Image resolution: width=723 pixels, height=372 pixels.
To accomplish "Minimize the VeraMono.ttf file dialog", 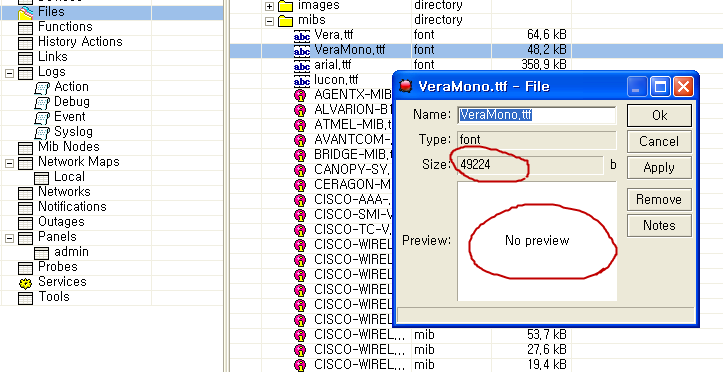I will [x=636, y=87].
